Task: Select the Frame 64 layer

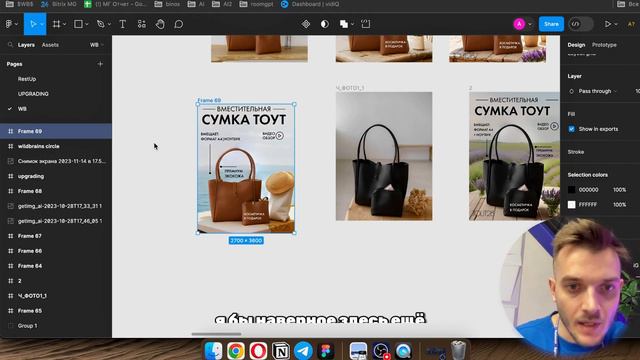Action: (x=56, y=266)
